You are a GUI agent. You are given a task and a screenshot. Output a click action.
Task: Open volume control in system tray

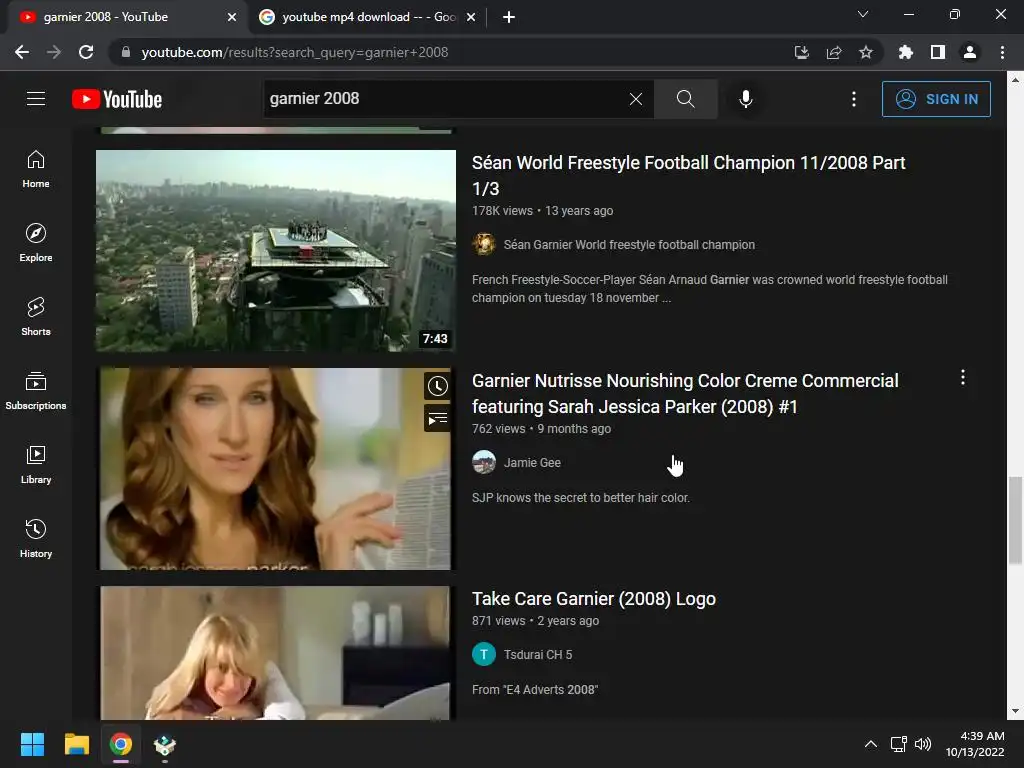click(x=923, y=744)
